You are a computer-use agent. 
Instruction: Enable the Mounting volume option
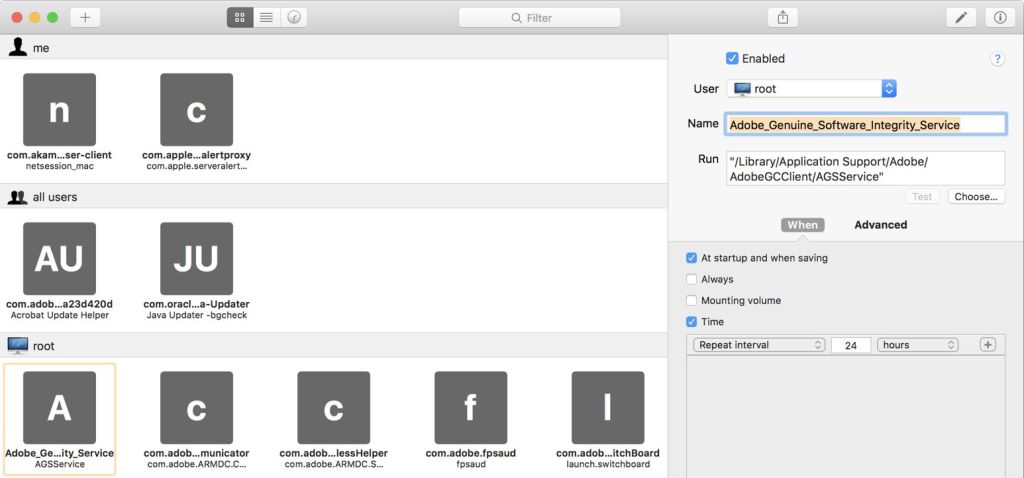(692, 300)
